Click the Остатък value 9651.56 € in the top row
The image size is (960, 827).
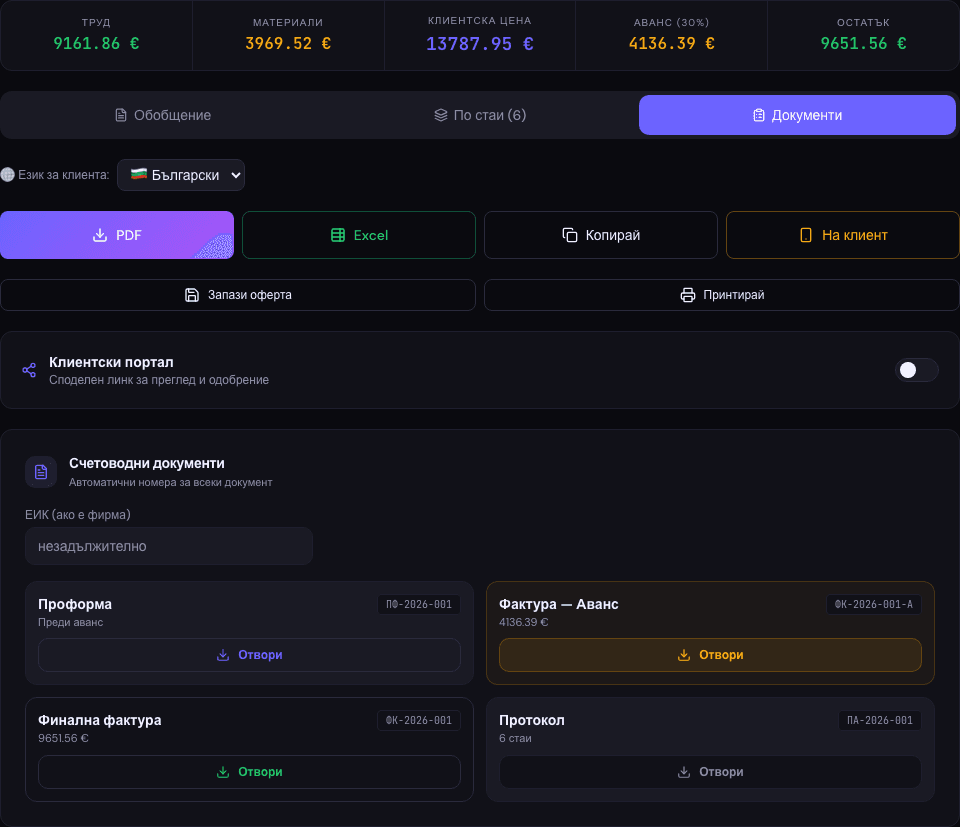point(863,43)
